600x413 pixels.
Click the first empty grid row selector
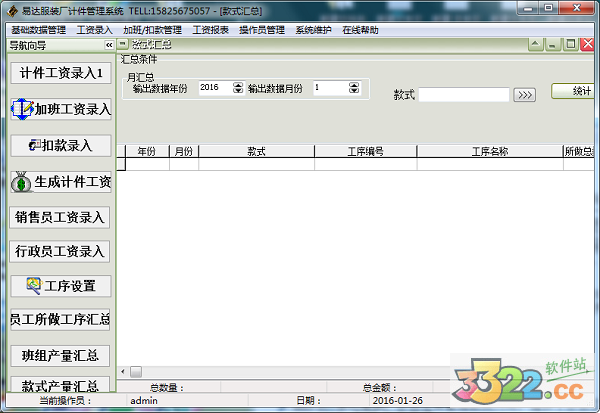[121, 164]
